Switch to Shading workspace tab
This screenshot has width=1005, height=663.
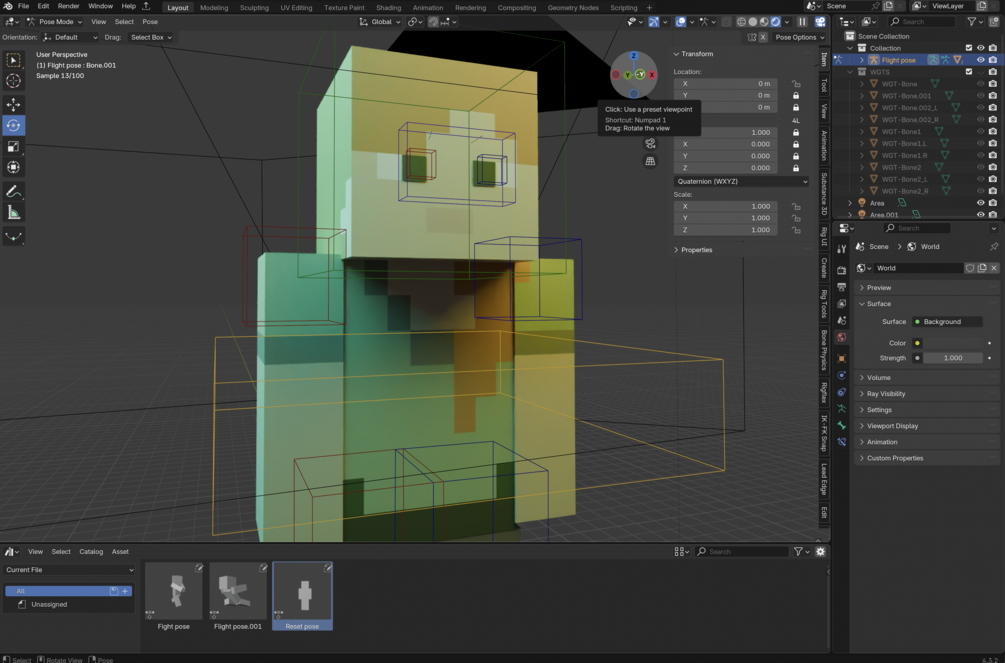pos(388,8)
